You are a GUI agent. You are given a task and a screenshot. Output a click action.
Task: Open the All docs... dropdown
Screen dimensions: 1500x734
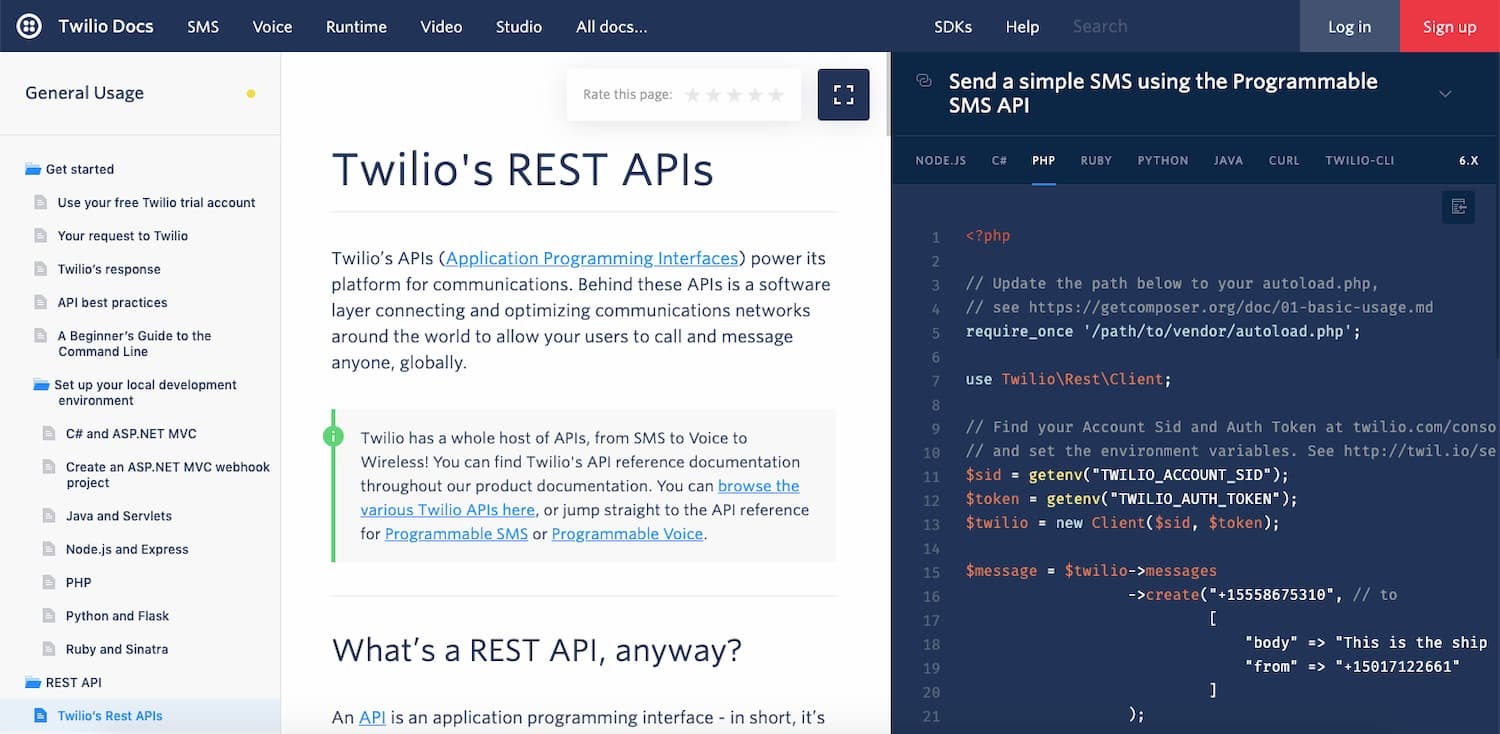[x=612, y=27]
